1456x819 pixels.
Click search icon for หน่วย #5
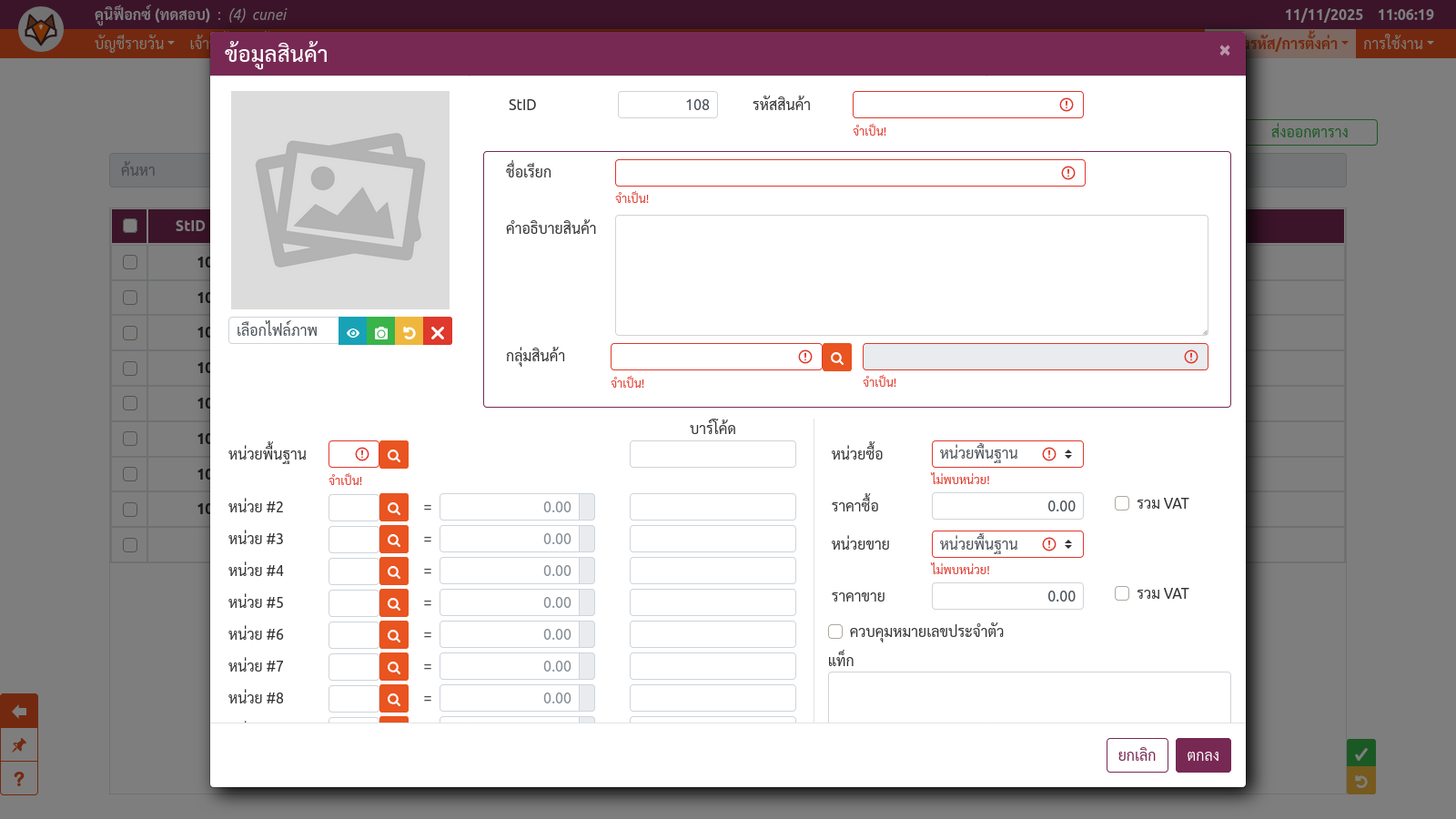click(x=394, y=603)
